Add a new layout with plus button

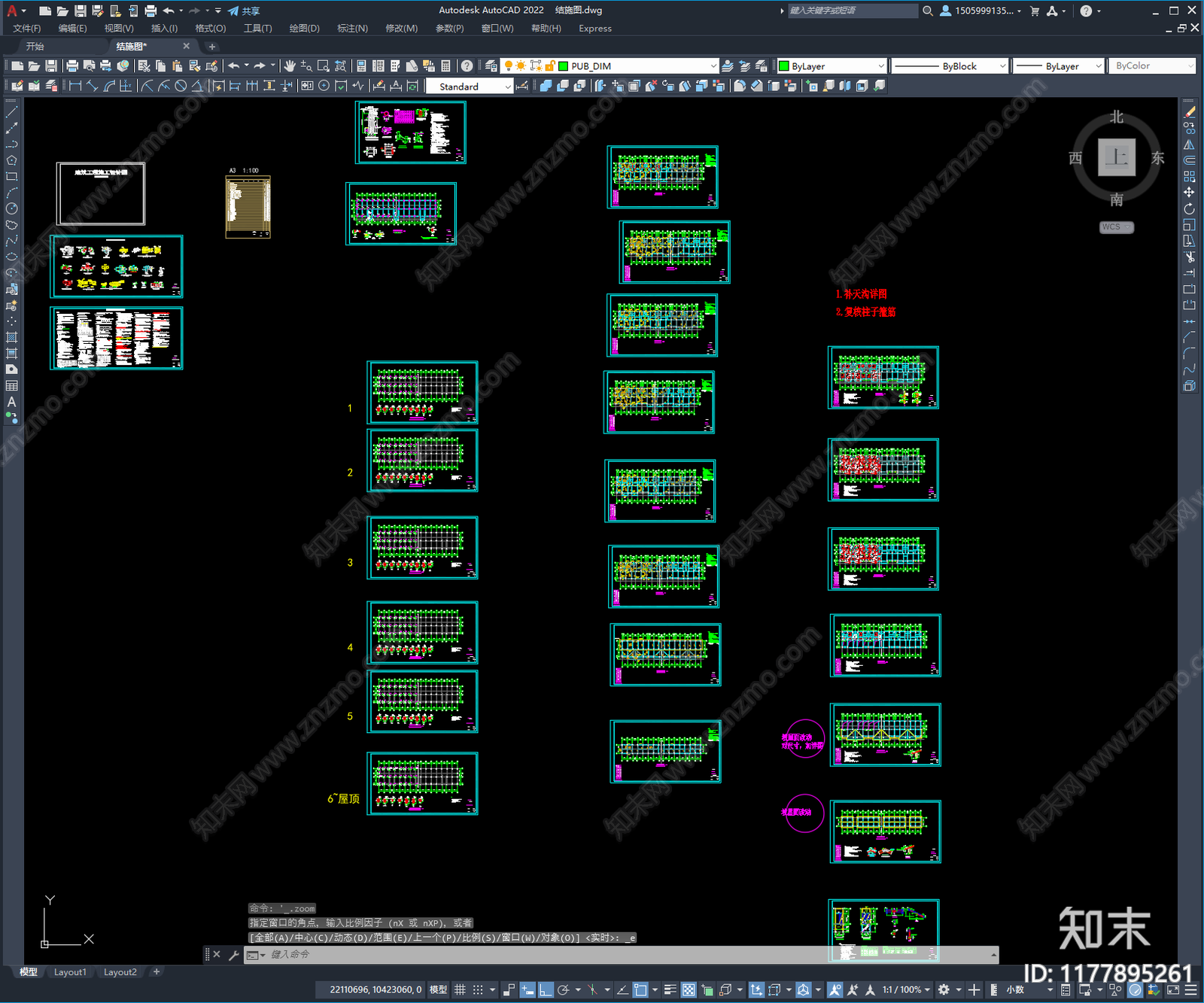(x=157, y=972)
